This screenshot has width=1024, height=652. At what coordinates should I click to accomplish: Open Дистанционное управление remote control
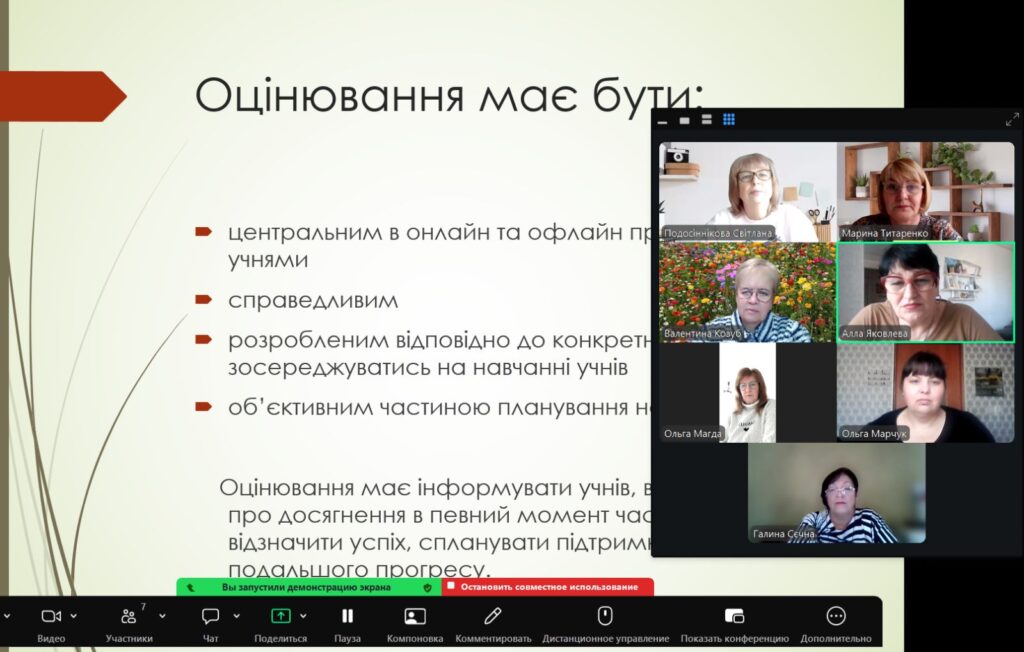[605, 615]
